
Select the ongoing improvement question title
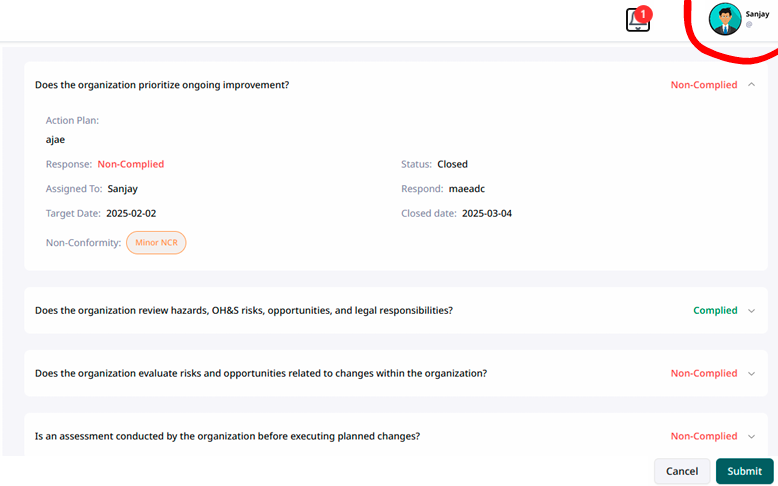coord(162,85)
